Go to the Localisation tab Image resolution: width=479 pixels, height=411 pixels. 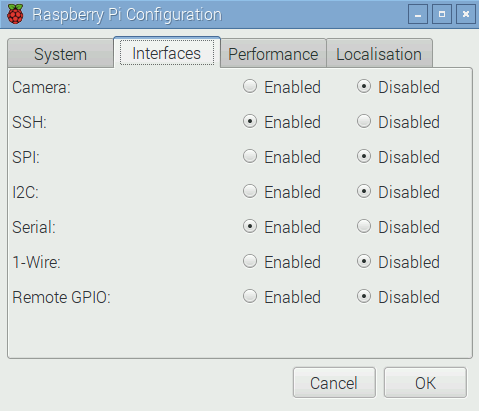[379, 54]
